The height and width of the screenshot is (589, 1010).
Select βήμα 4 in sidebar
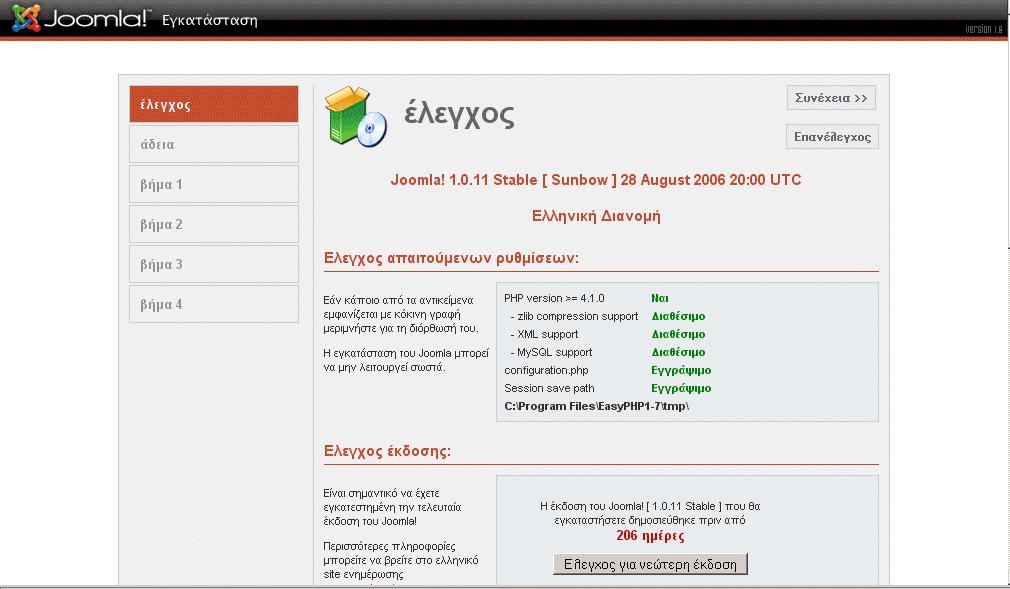pos(214,304)
